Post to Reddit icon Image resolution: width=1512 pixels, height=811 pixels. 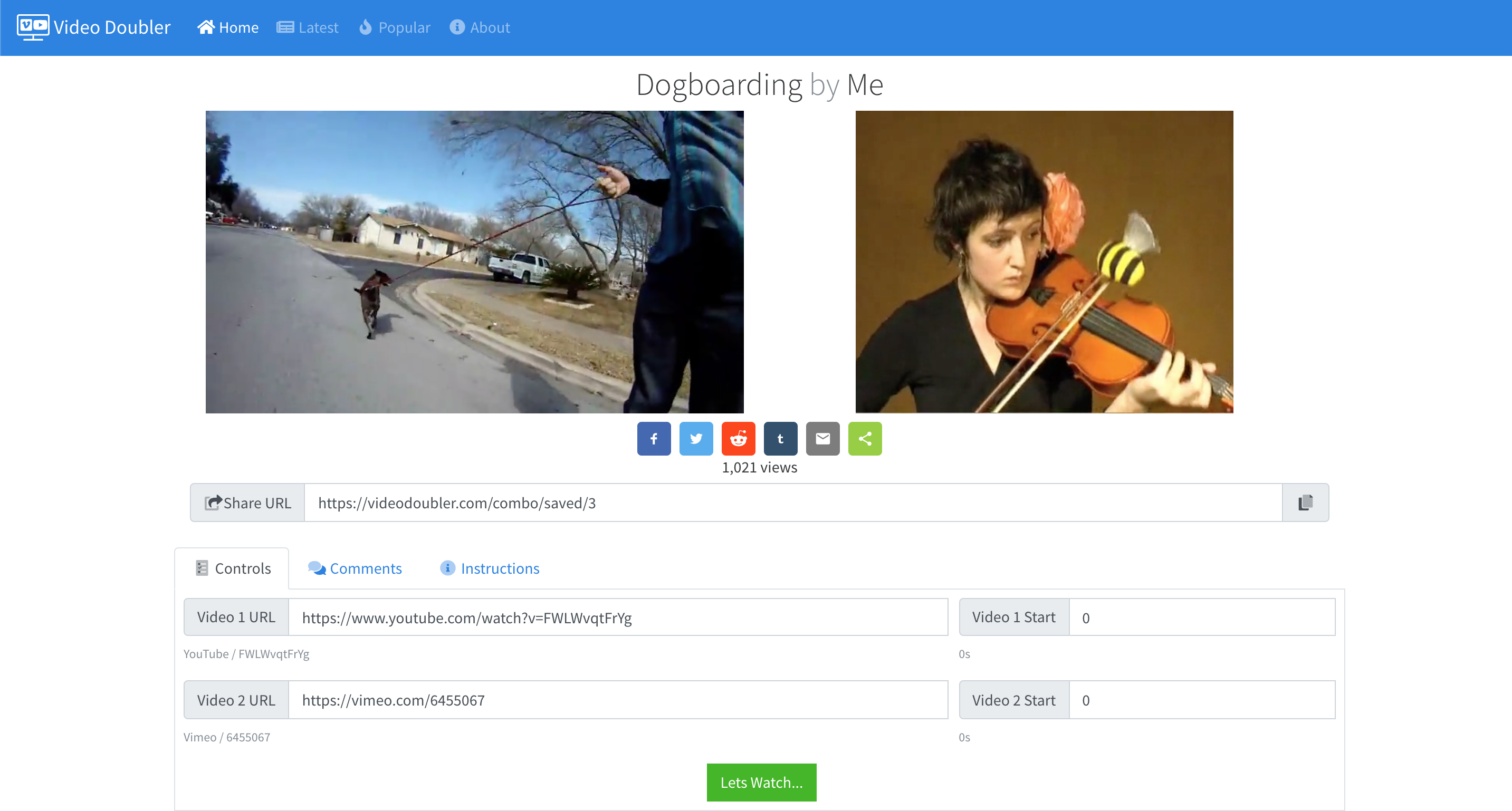pyautogui.click(x=738, y=438)
